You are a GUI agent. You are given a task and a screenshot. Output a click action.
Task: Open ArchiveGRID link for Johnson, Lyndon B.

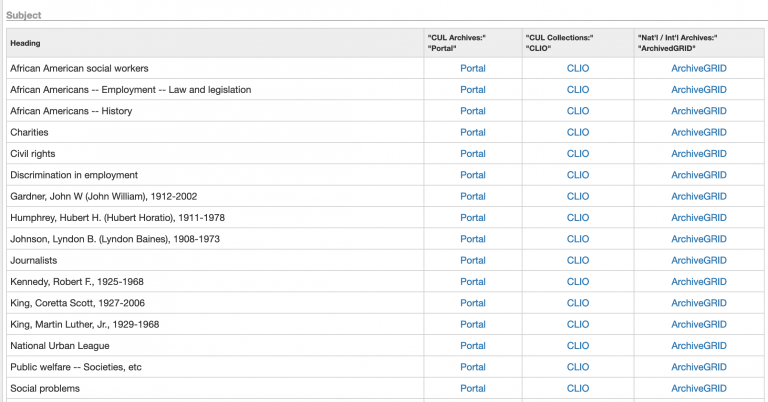(699, 239)
